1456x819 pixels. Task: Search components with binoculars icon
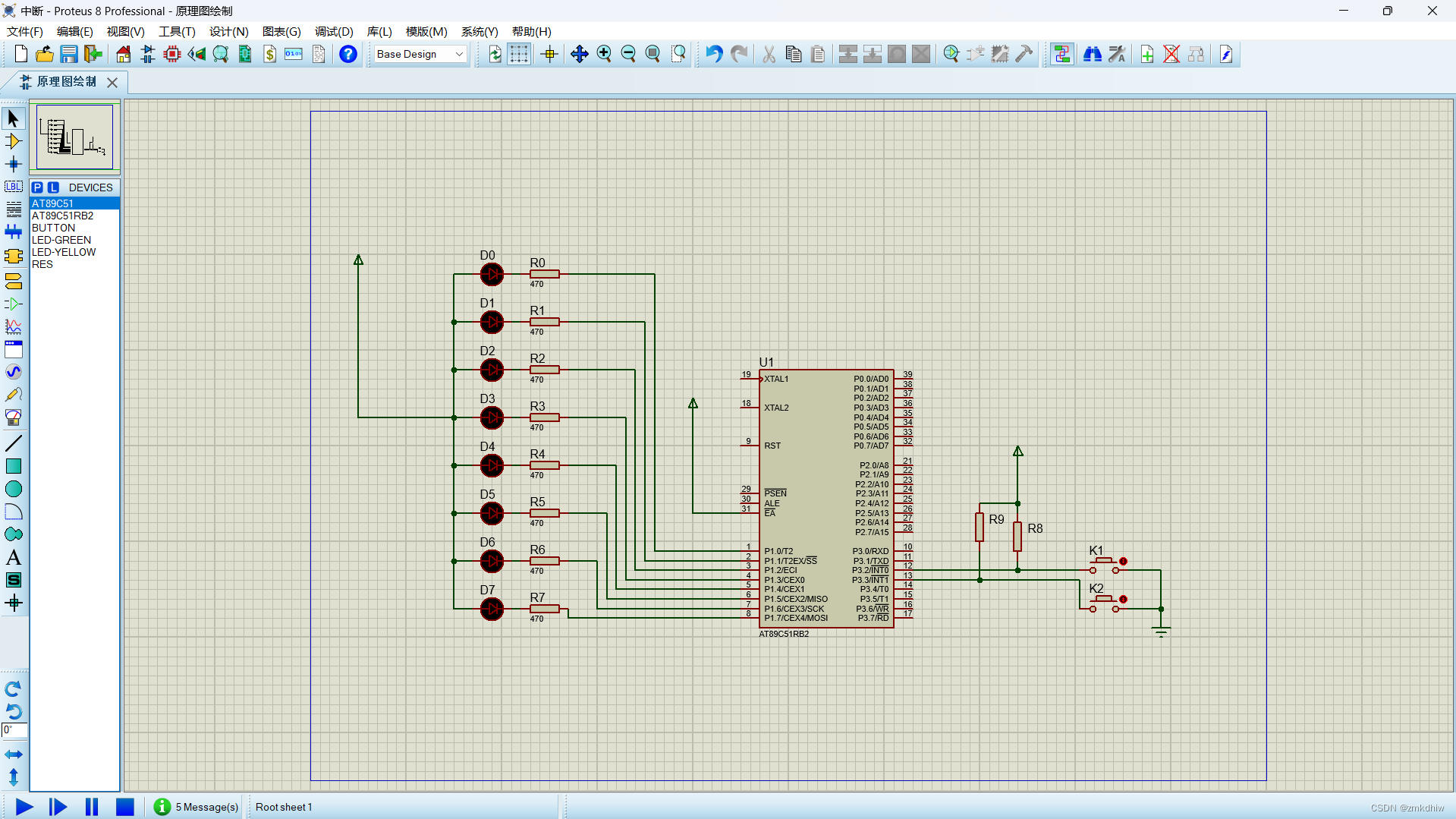(1092, 54)
